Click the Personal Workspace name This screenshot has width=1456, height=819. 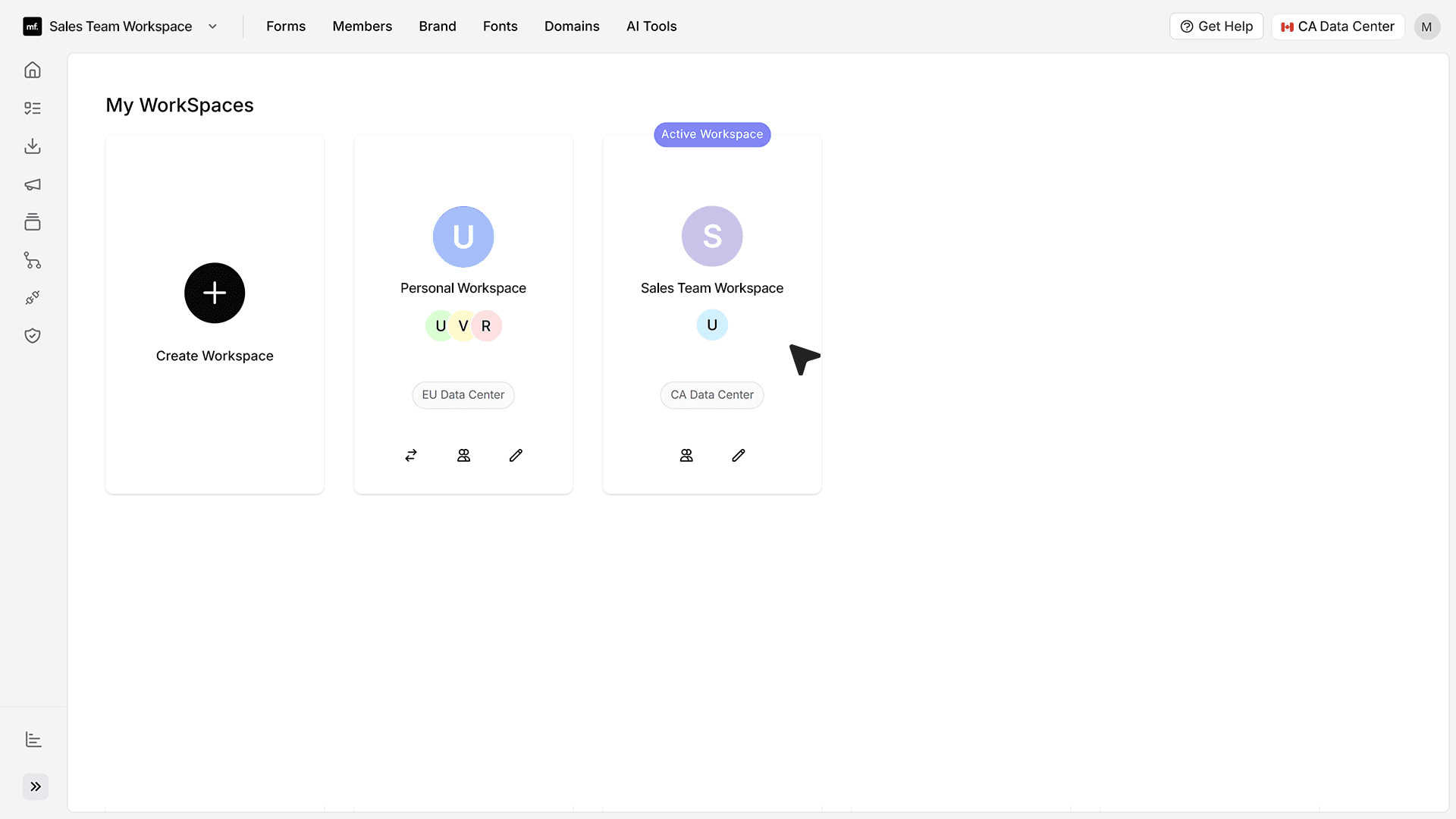point(463,288)
